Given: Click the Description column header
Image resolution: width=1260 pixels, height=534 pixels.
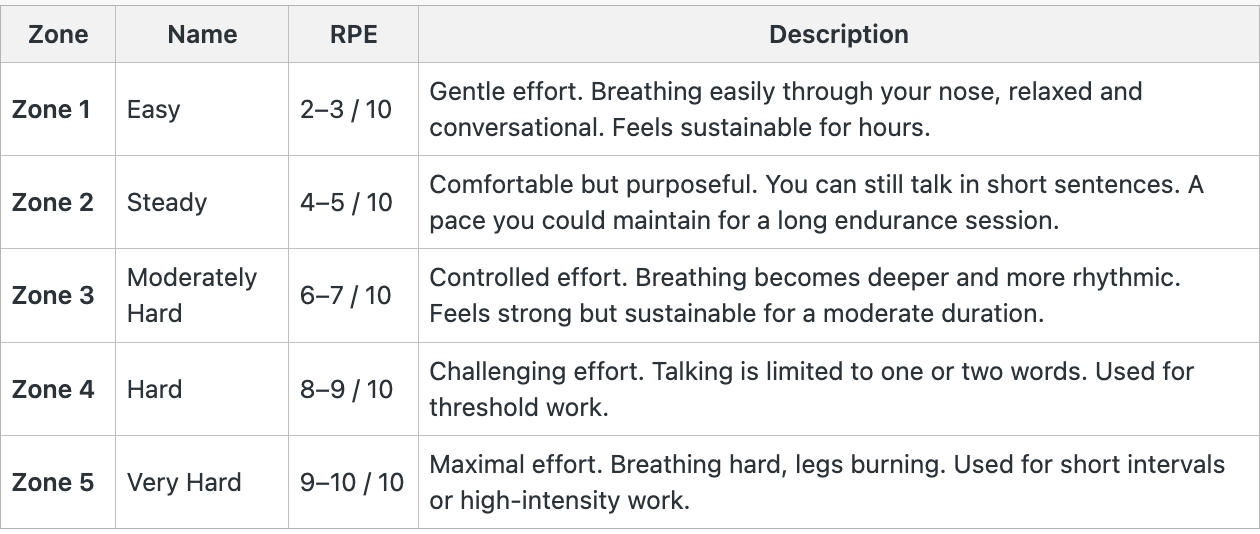Looking at the screenshot, I should point(838,35).
